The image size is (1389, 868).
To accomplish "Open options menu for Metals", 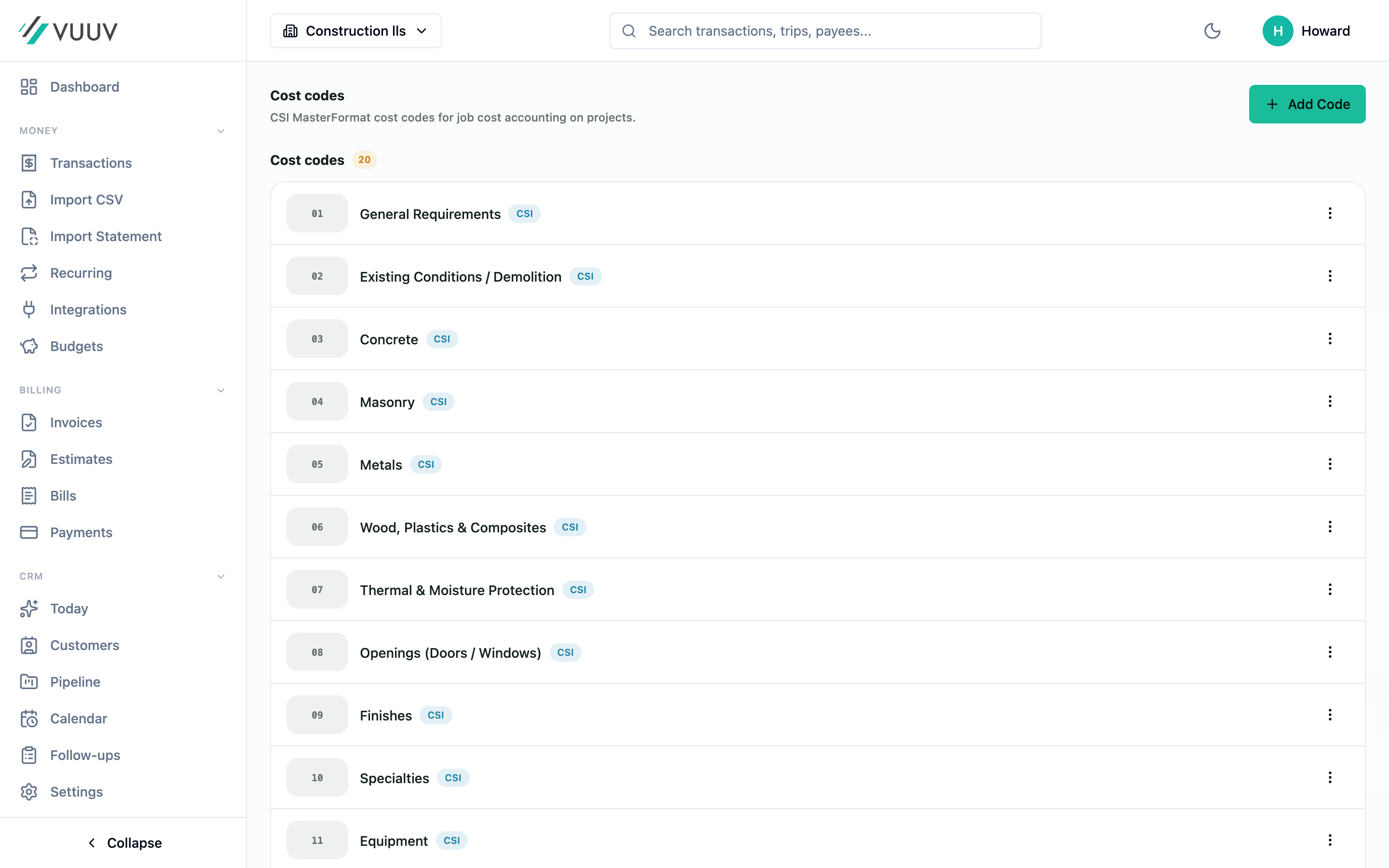I will click(x=1330, y=464).
